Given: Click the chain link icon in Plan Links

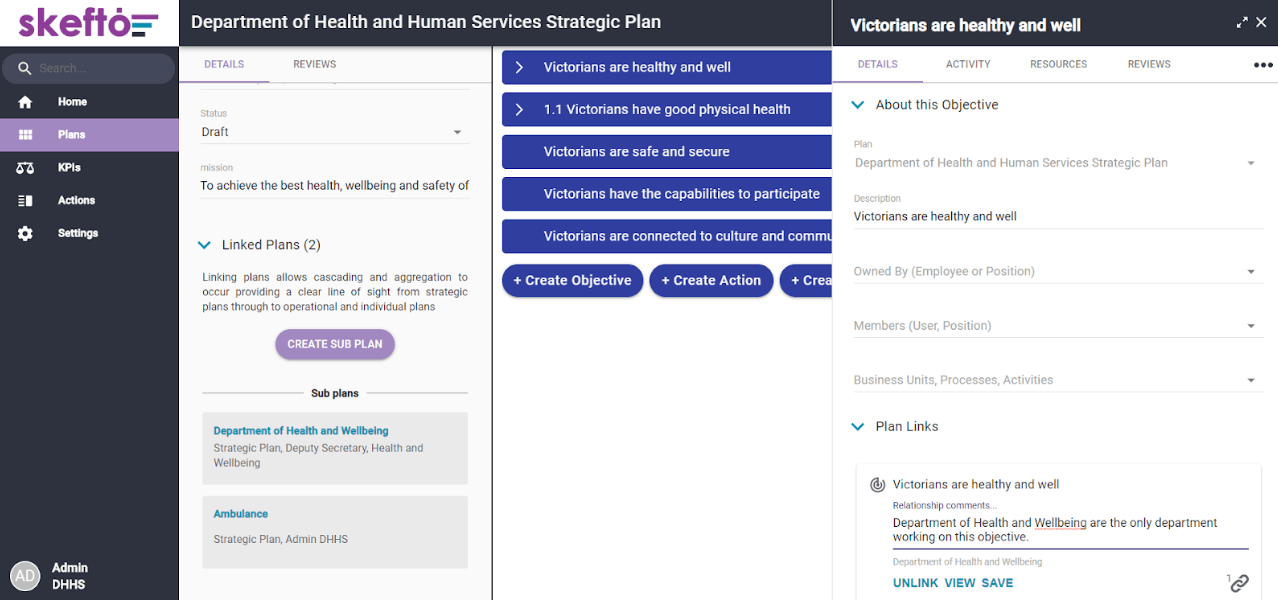Looking at the screenshot, I should 1239,583.
